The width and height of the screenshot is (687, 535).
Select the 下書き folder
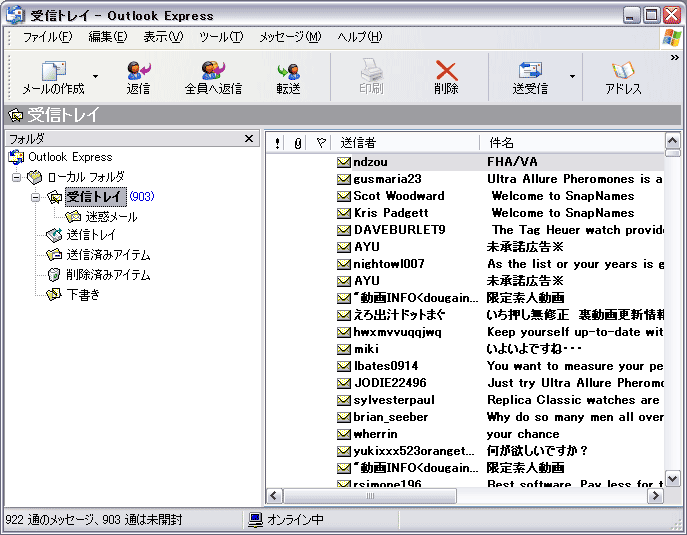click(83, 294)
